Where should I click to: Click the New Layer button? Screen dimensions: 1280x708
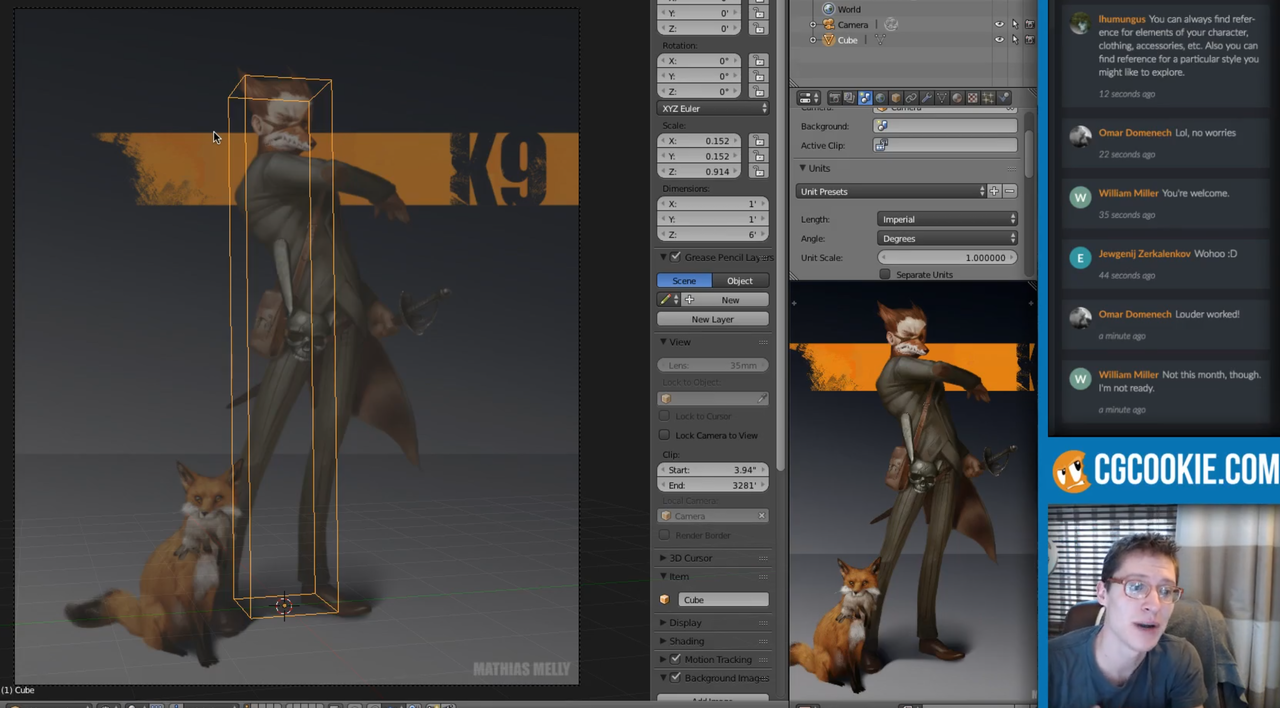point(713,319)
